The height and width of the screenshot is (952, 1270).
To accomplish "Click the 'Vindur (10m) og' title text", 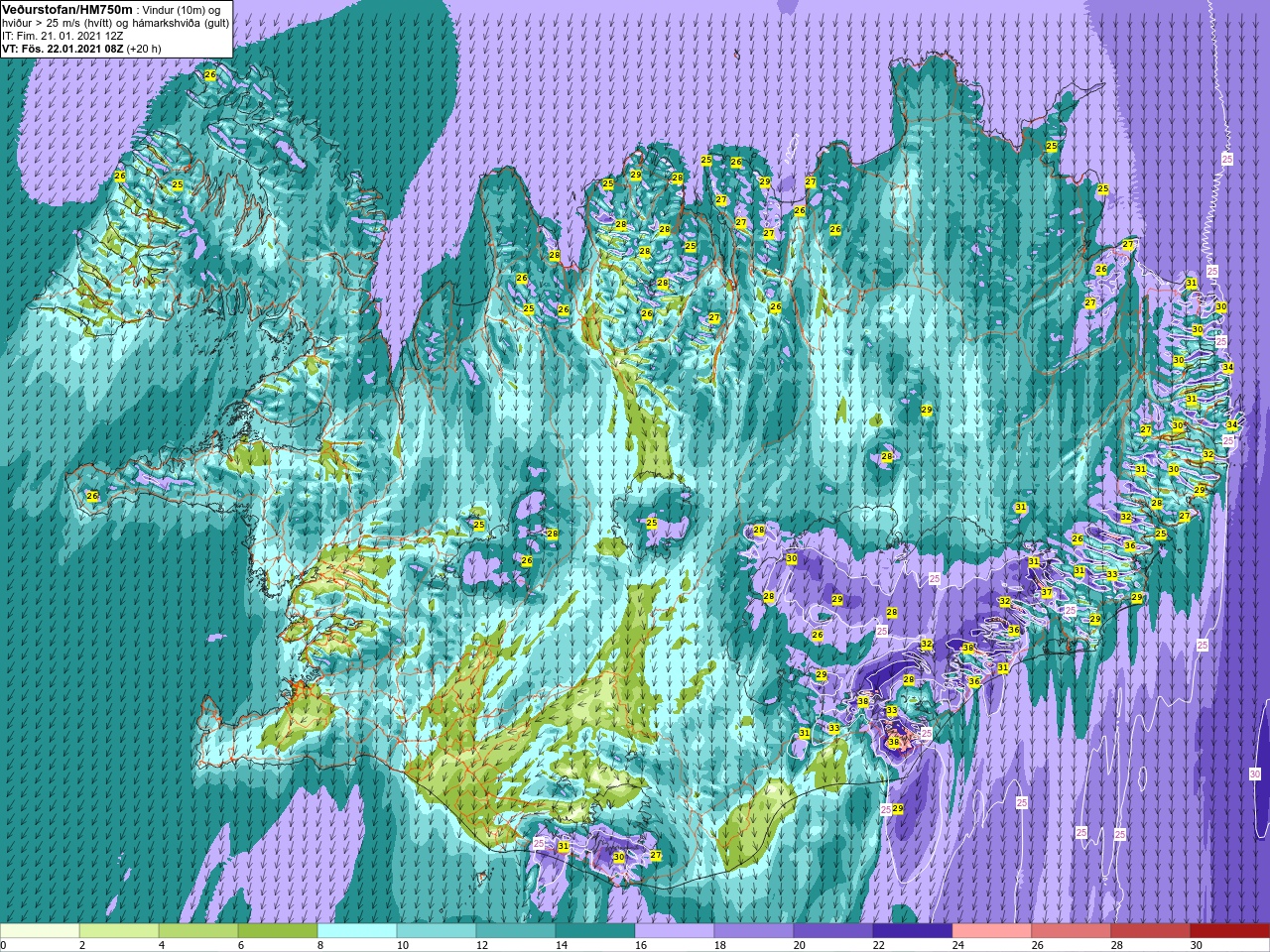I will pyautogui.click(x=182, y=10).
